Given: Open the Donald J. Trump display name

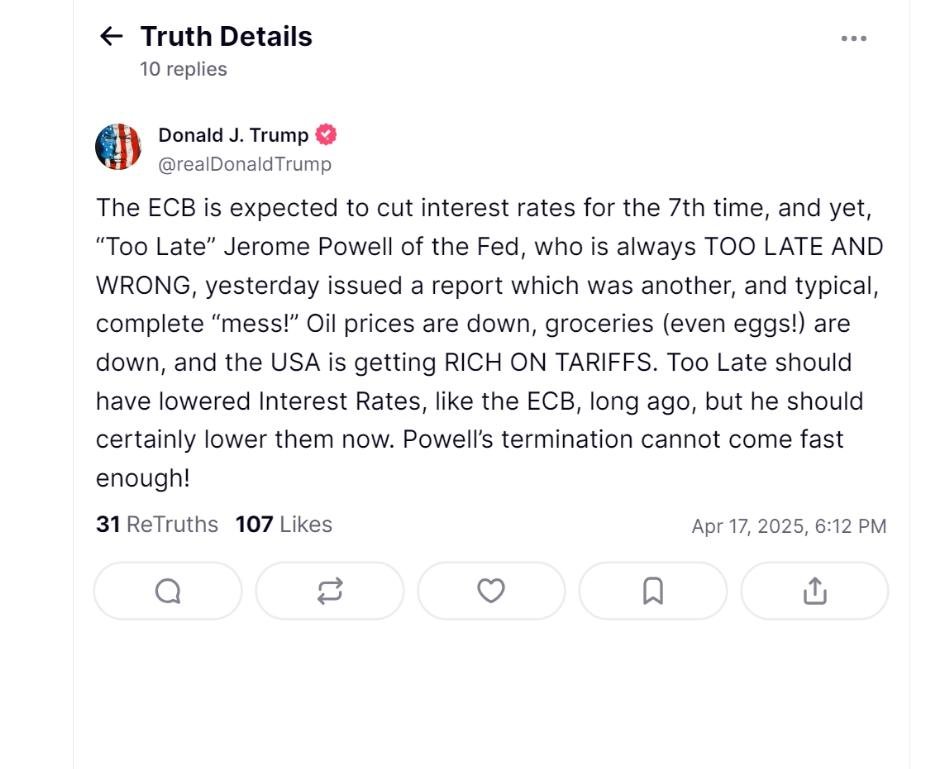Looking at the screenshot, I should pos(233,135).
